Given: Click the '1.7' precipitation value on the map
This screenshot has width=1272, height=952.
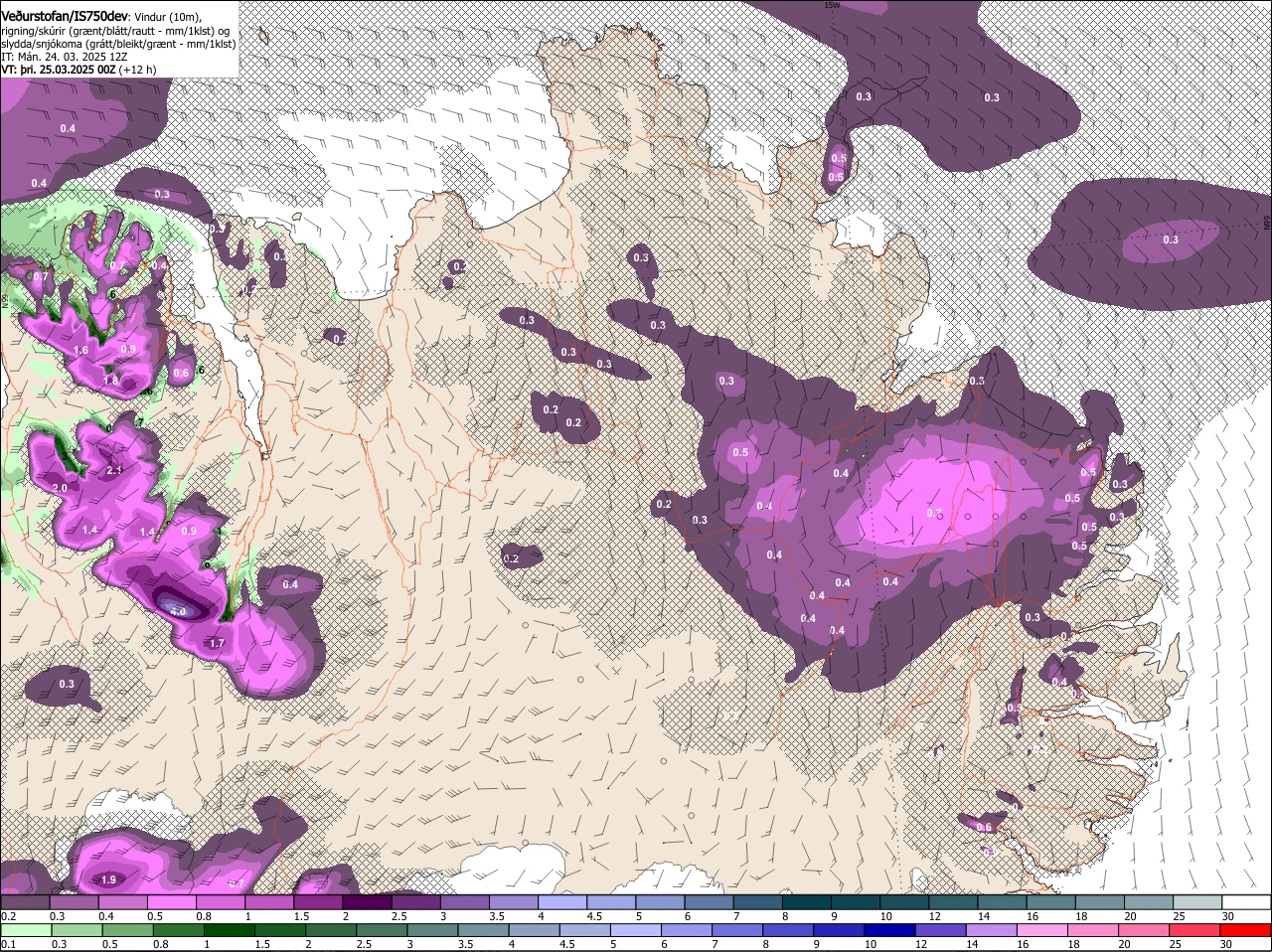Looking at the screenshot, I should coord(217,644).
